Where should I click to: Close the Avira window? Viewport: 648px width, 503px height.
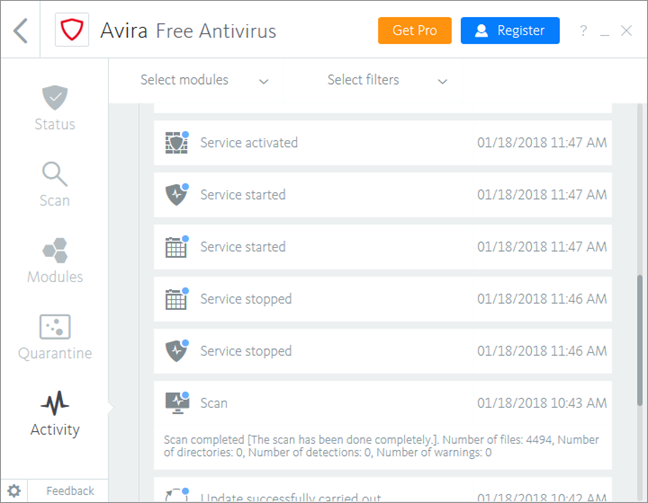pyautogui.click(x=626, y=30)
